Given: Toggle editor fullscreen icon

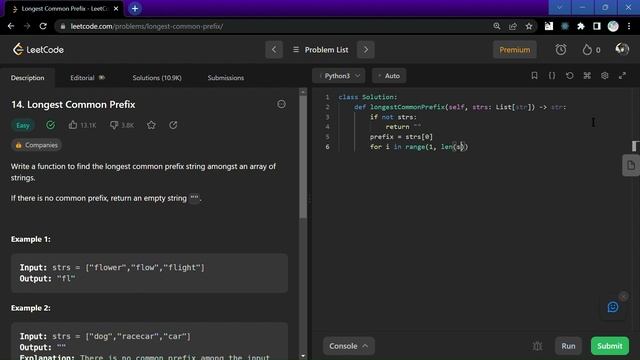Looking at the screenshot, I should 622,76.
